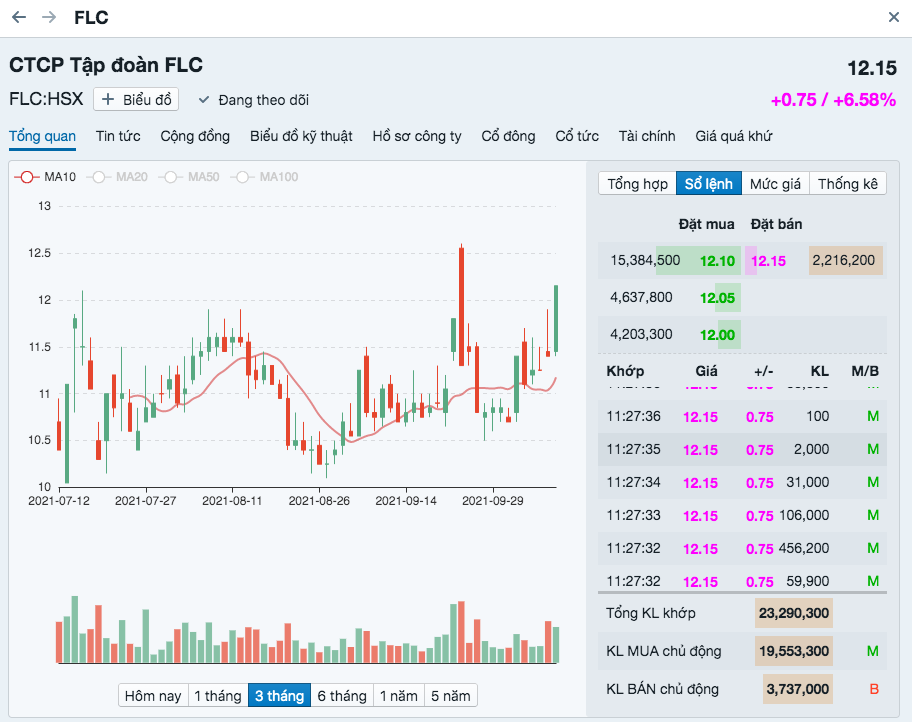Click the 2021-09-29 date axis label
The height and width of the screenshot is (722, 912).
pos(493,501)
